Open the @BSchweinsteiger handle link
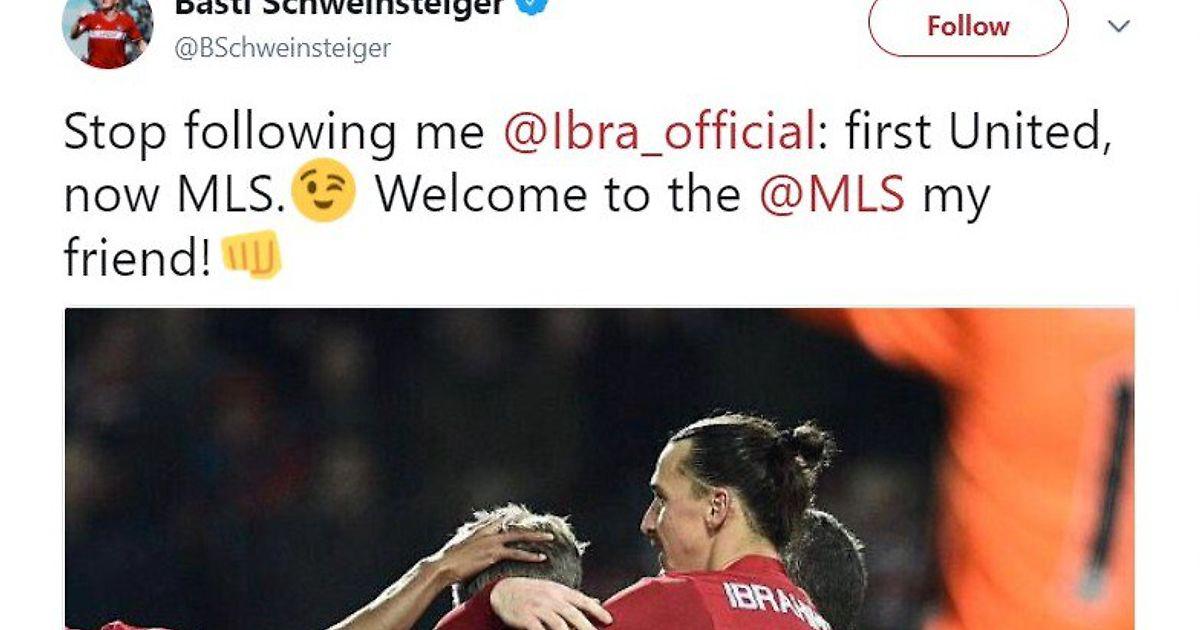This screenshot has height=630, width=1200. 283,47
